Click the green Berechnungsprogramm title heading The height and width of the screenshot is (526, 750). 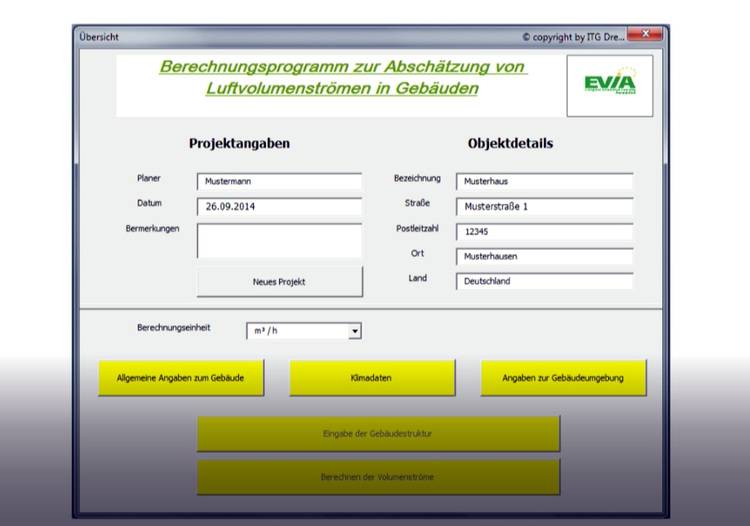pyautogui.click(x=342, y=77)
